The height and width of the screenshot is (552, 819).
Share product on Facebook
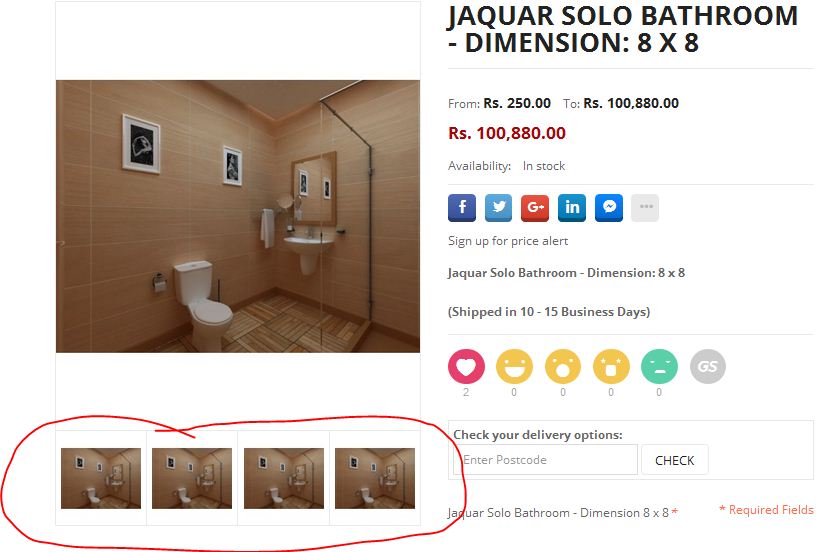tap(462, 208)
